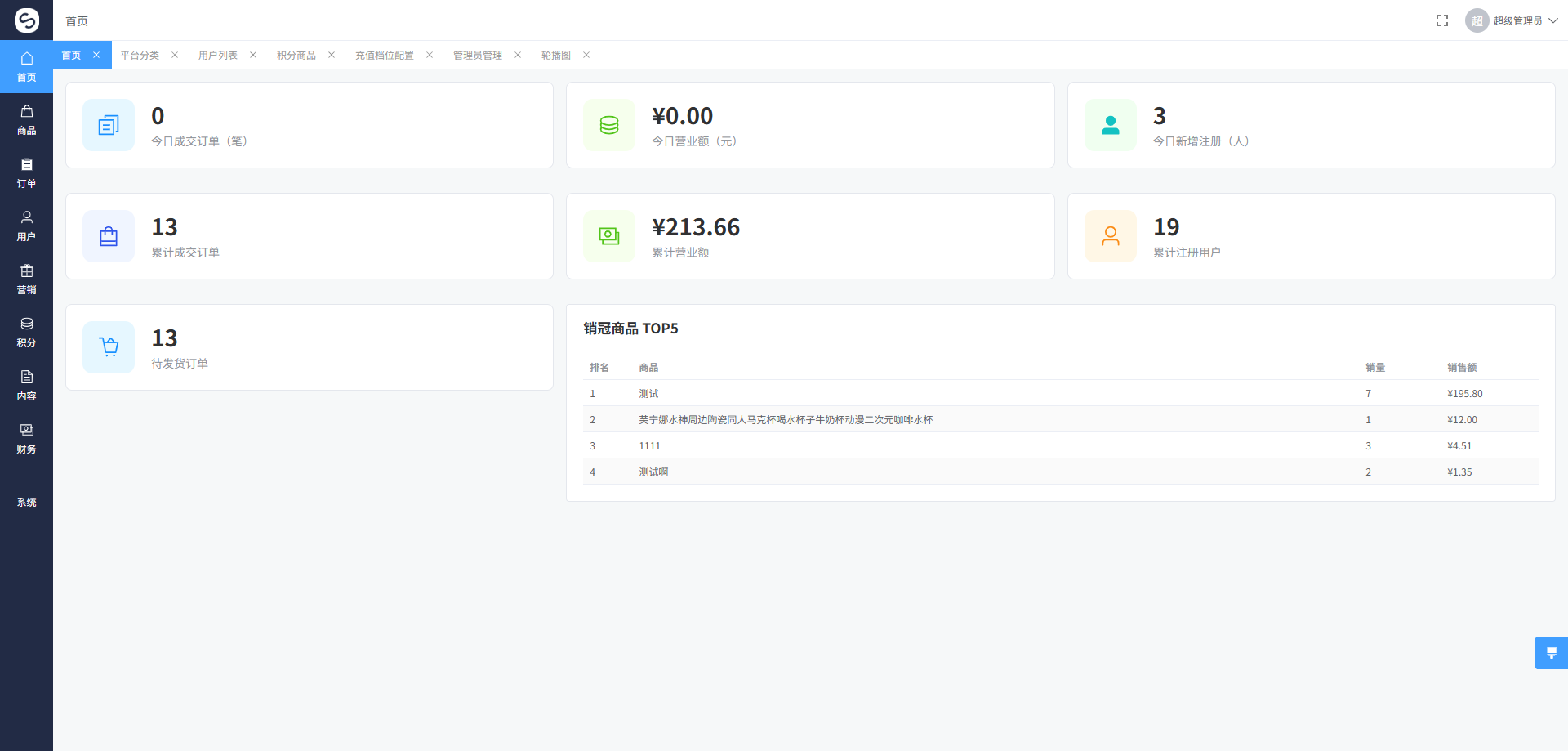Click the blue floating button at right edge
Viewport: 1568px width, 751px height.
pyautogui.click(x=1552, y=653)
